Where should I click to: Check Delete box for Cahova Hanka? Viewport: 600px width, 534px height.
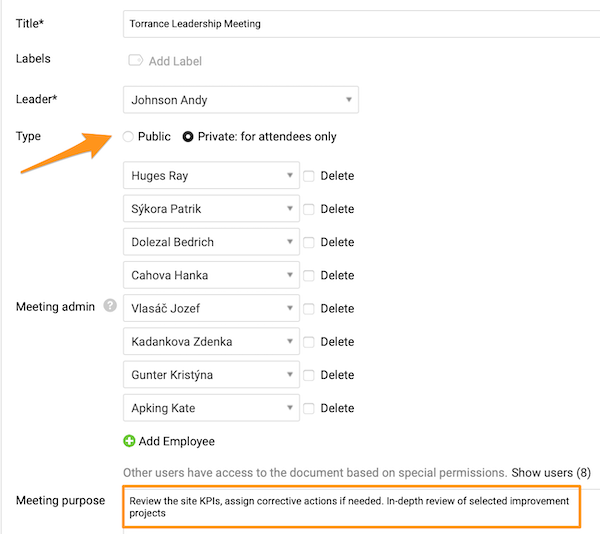(309, 275)
